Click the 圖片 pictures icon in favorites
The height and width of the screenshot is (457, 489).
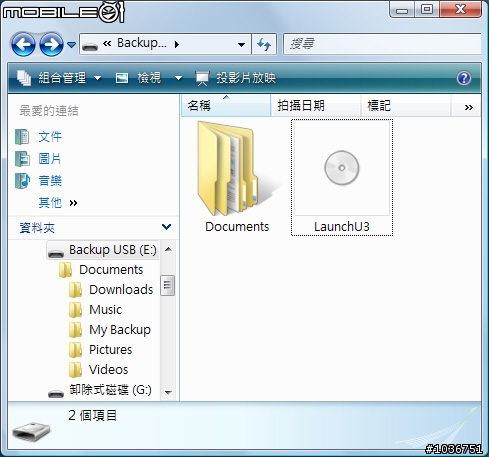click(22, 159)
